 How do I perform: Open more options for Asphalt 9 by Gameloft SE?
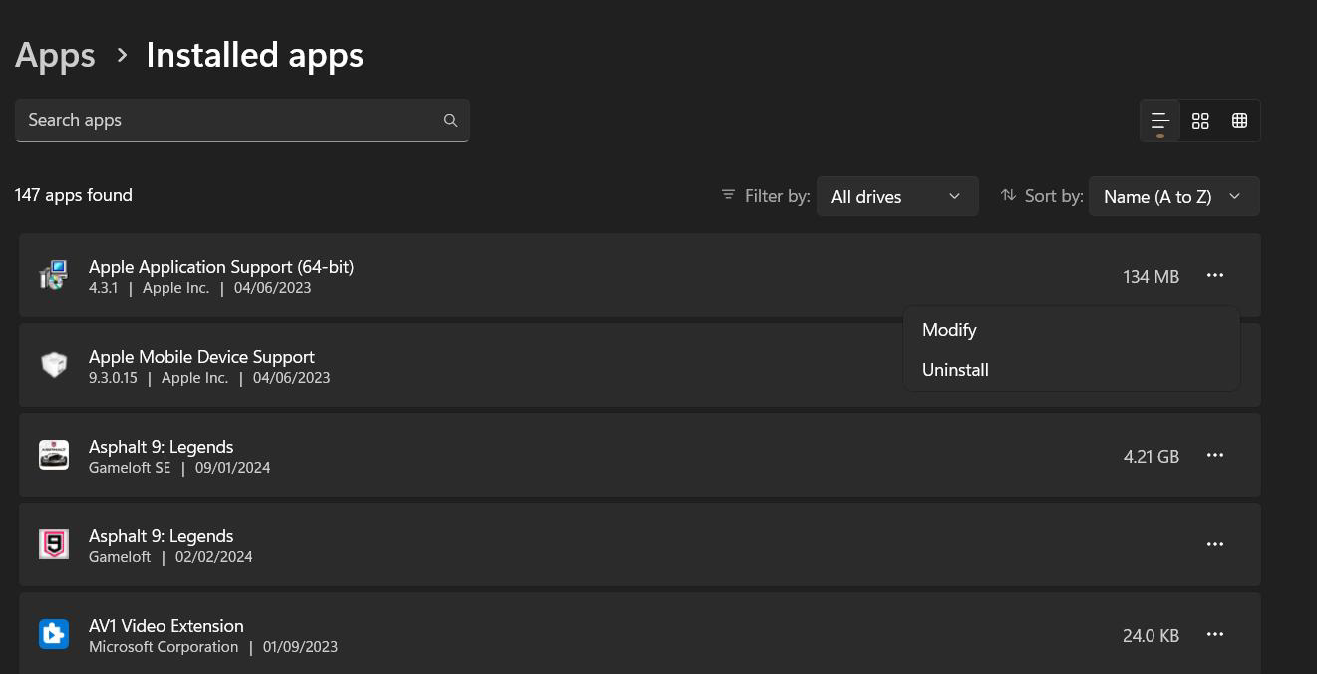(1215, 455)
